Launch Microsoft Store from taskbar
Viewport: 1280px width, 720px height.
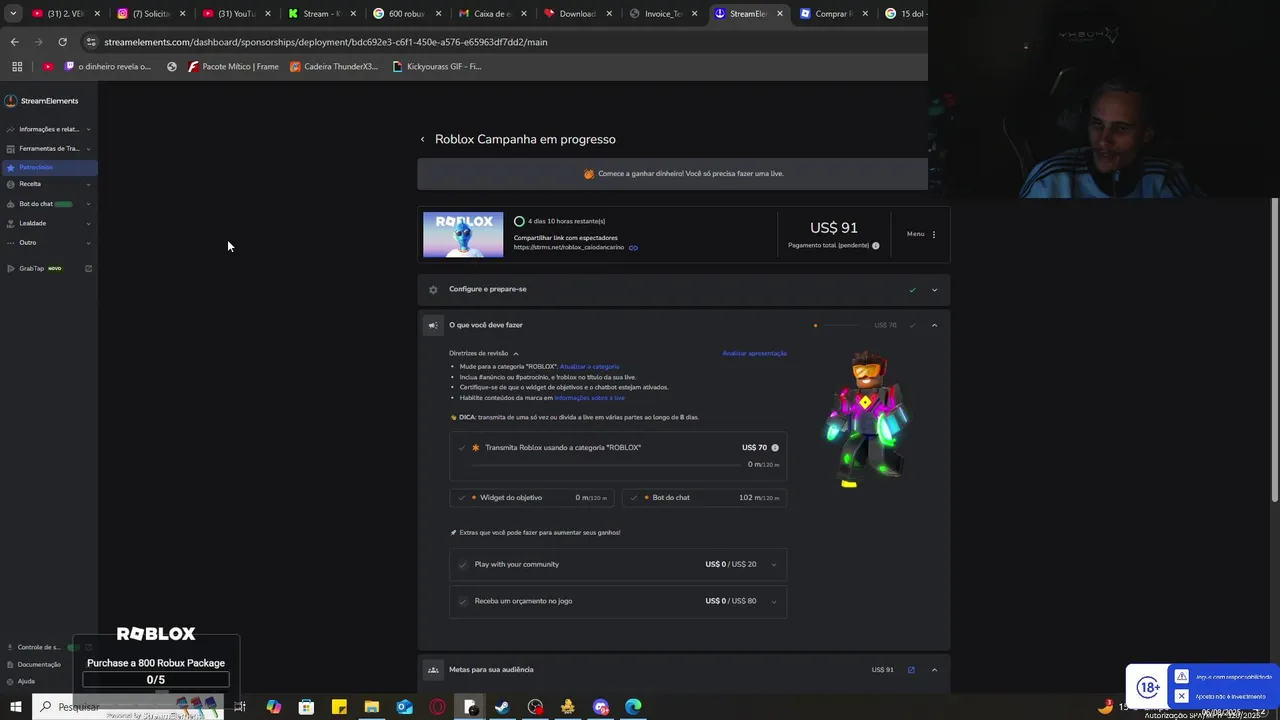click(x=306, y=707)
